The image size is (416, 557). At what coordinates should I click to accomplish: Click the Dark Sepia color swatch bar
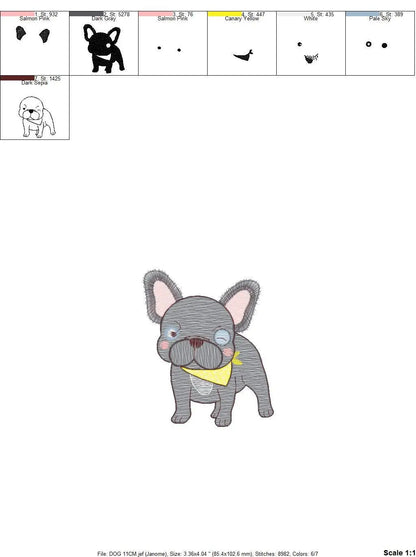click(17, 78)
